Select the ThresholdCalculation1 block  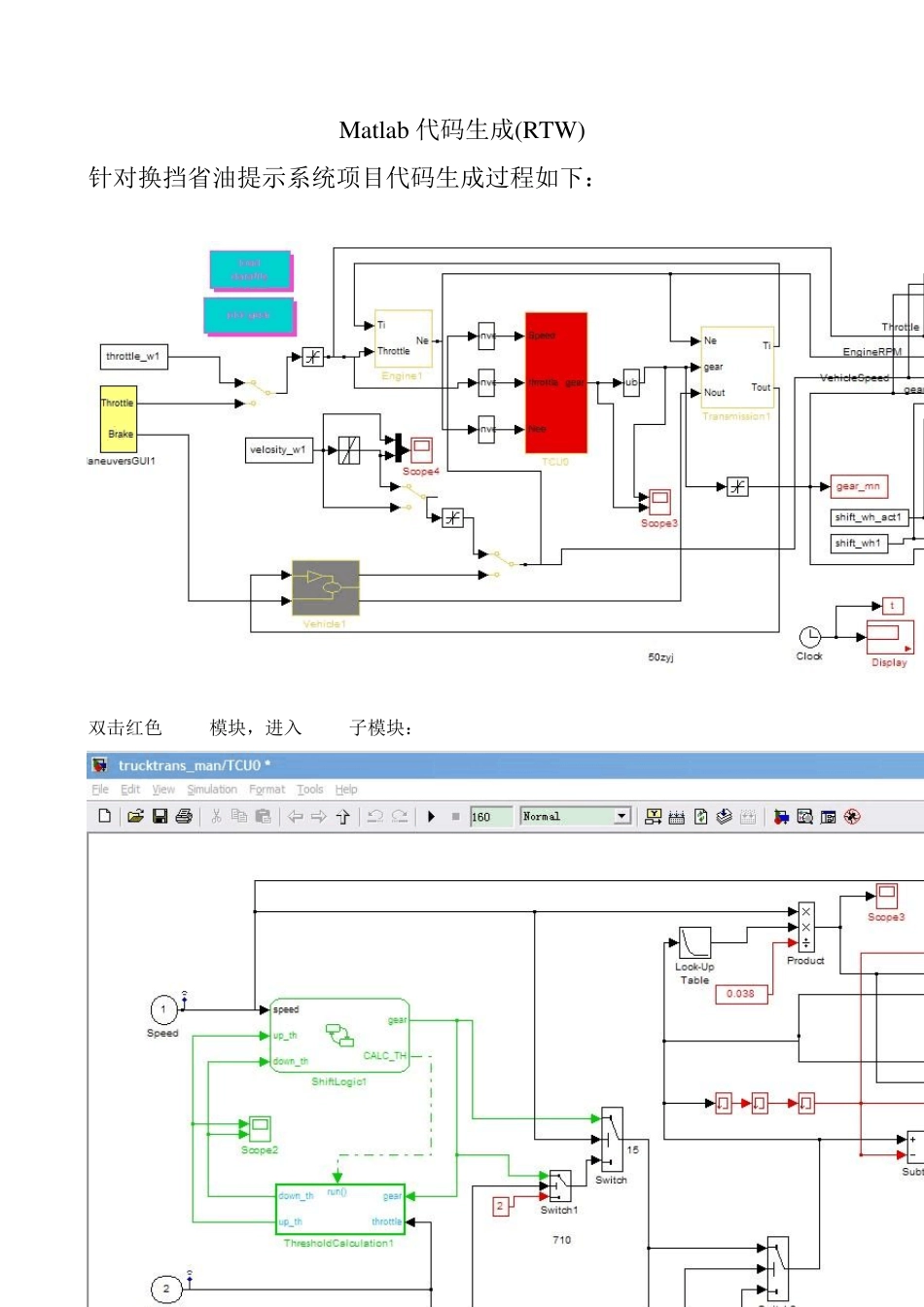click(x=339, y=1210)
